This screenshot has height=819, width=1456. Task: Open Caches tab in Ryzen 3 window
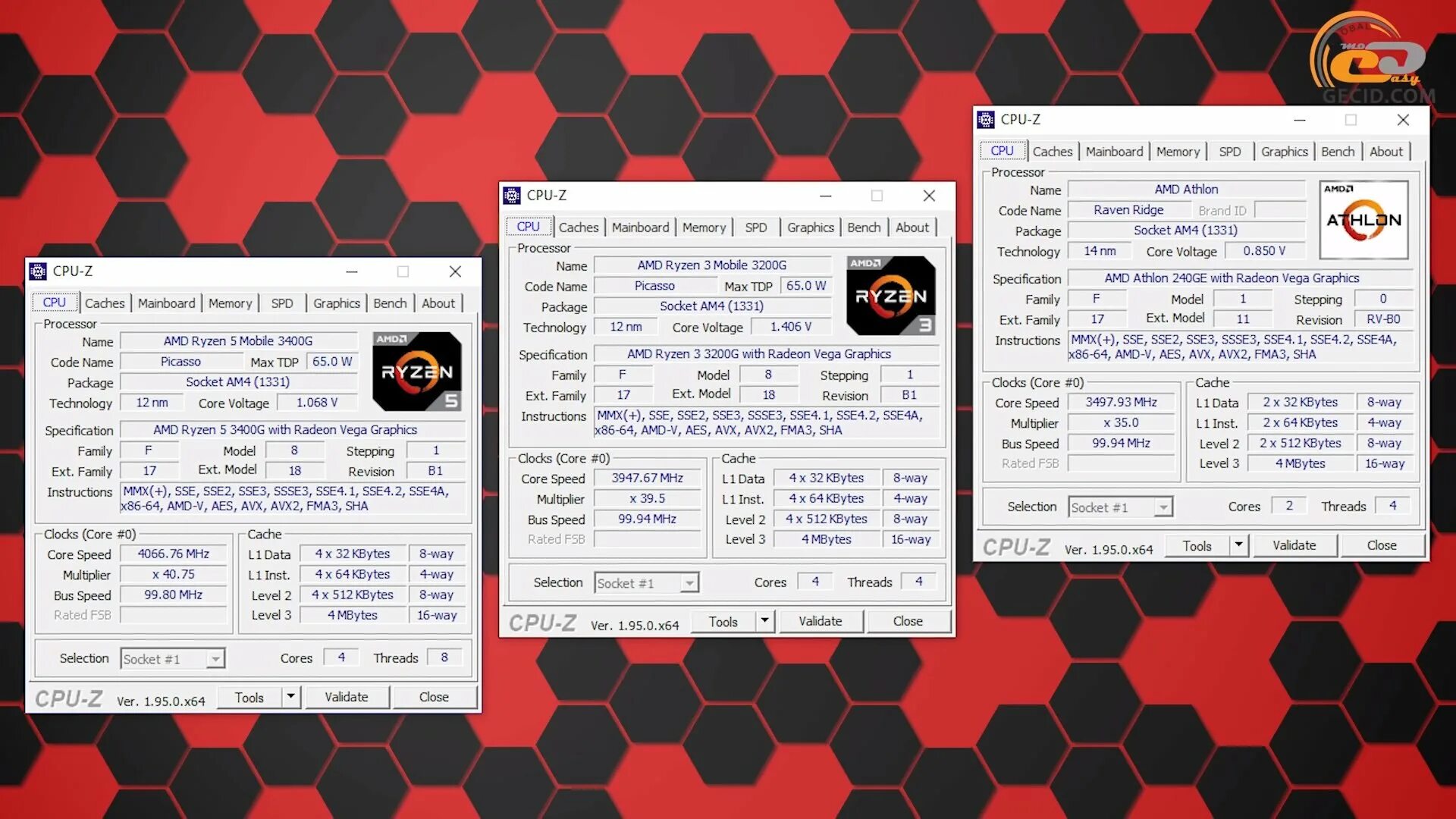(x=579, y=227)
